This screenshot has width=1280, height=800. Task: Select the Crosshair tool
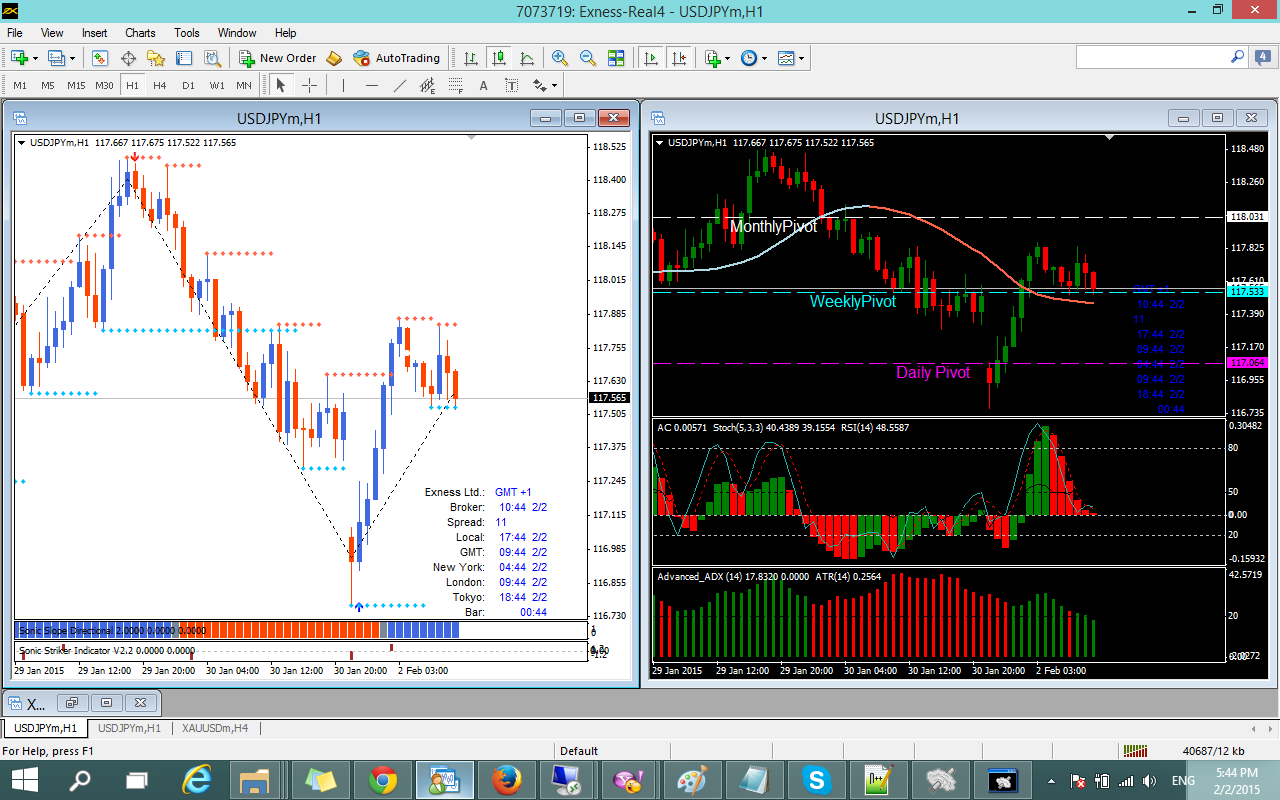(309, 85)
